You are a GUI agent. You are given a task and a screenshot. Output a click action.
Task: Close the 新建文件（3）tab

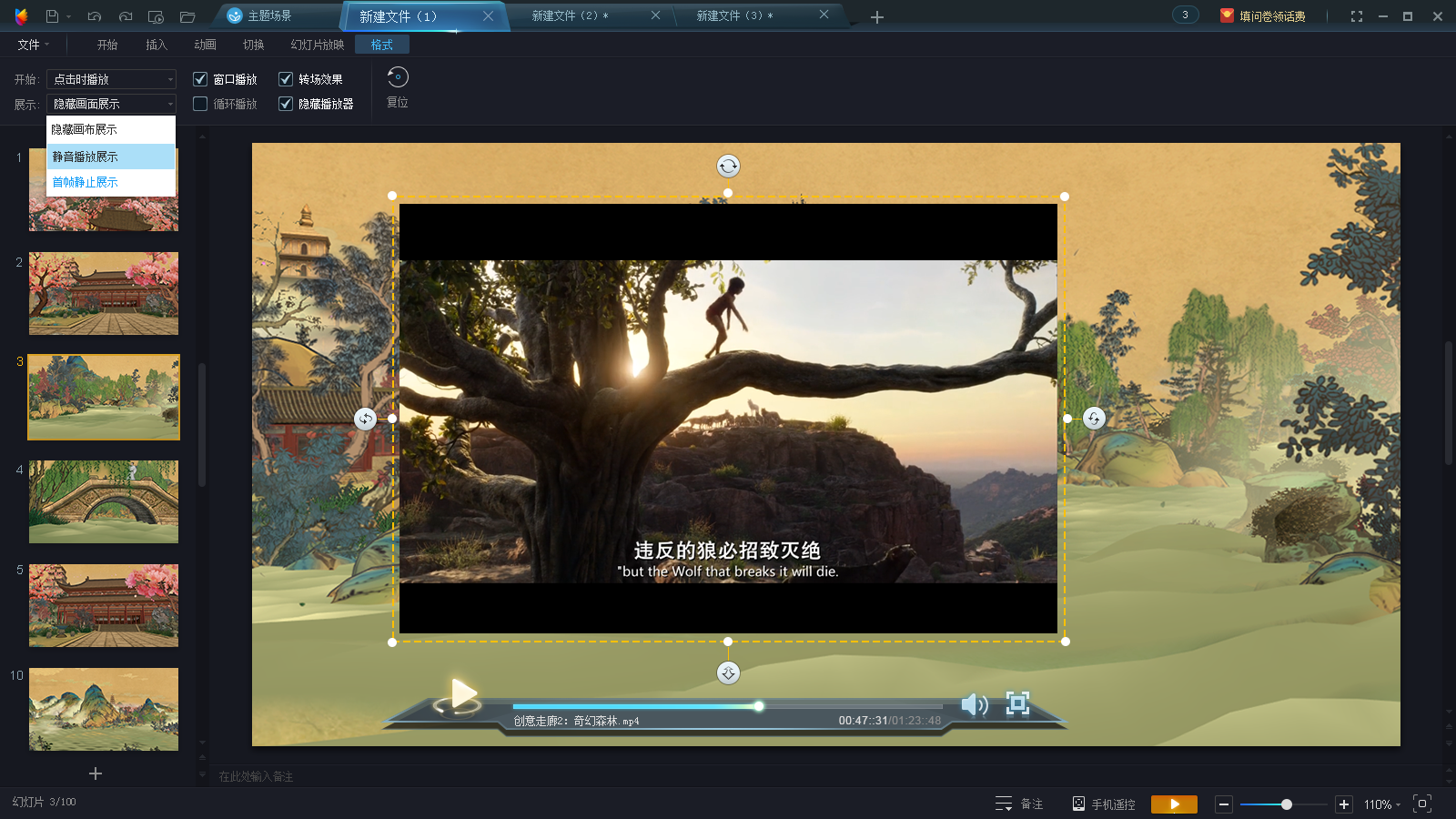click(x=824, y=15)
